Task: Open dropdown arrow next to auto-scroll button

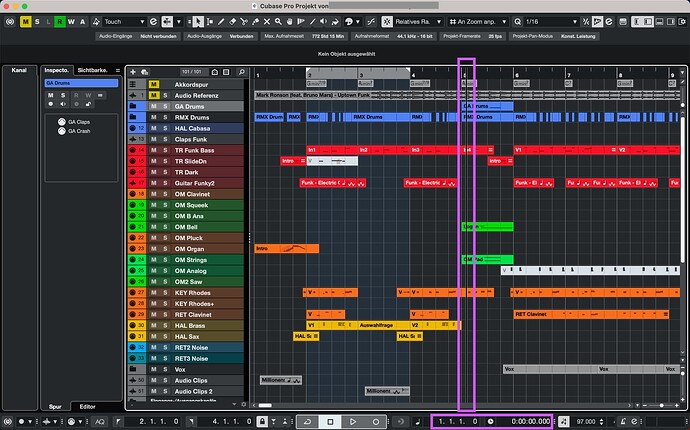Action: (179, 22)
